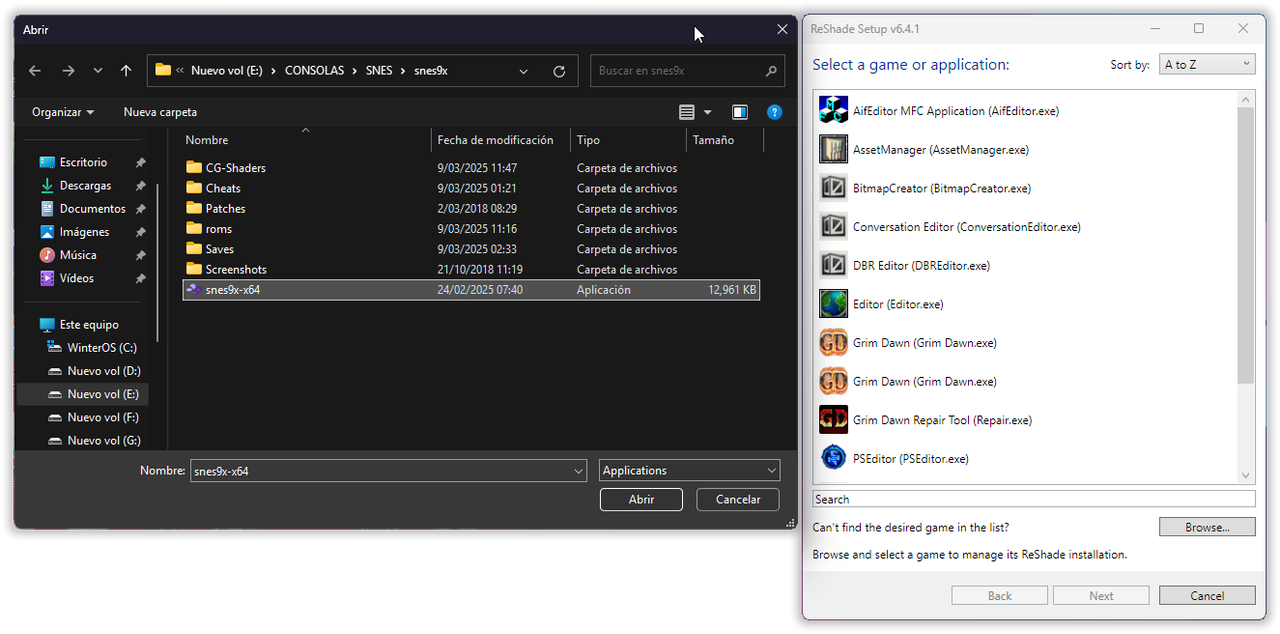This screenshot has width=1280, height=634.
Task: Open Documentos in quick access
Action: click(92, 208)
